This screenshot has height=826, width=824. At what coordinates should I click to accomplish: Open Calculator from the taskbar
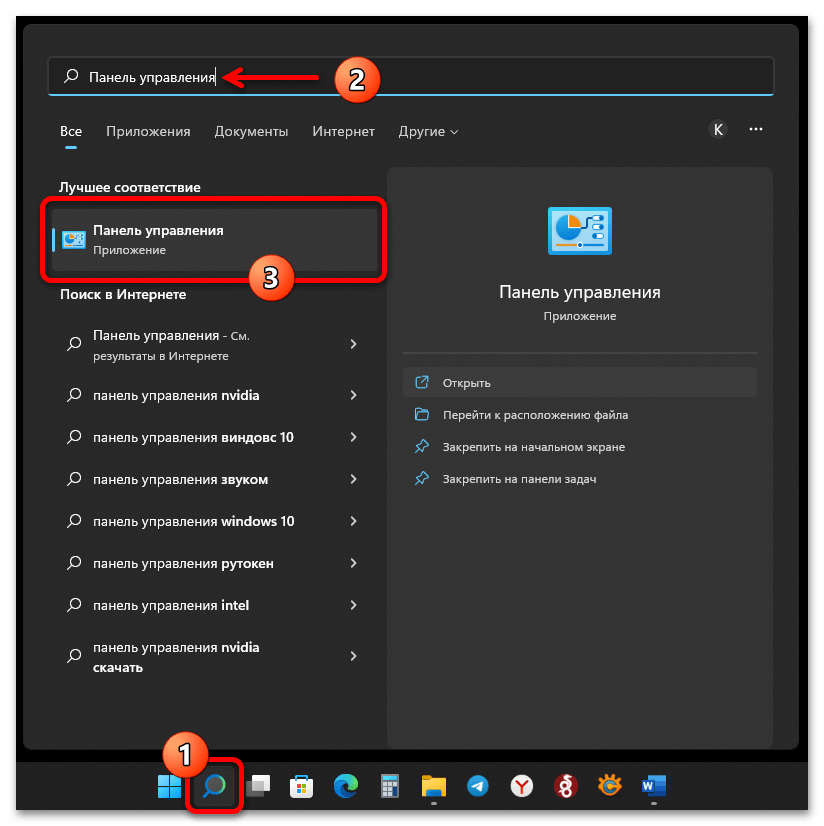390,786
